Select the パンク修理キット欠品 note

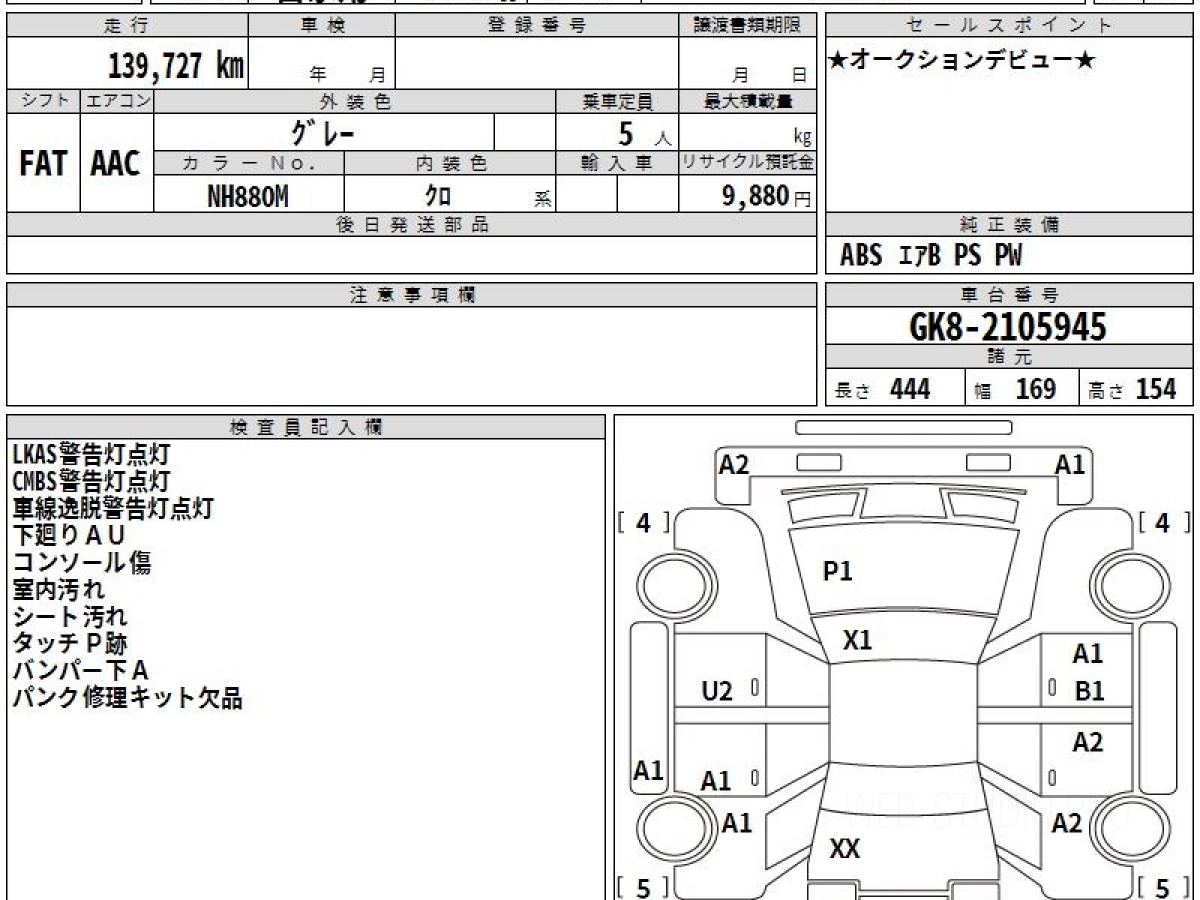coord(127,697)
